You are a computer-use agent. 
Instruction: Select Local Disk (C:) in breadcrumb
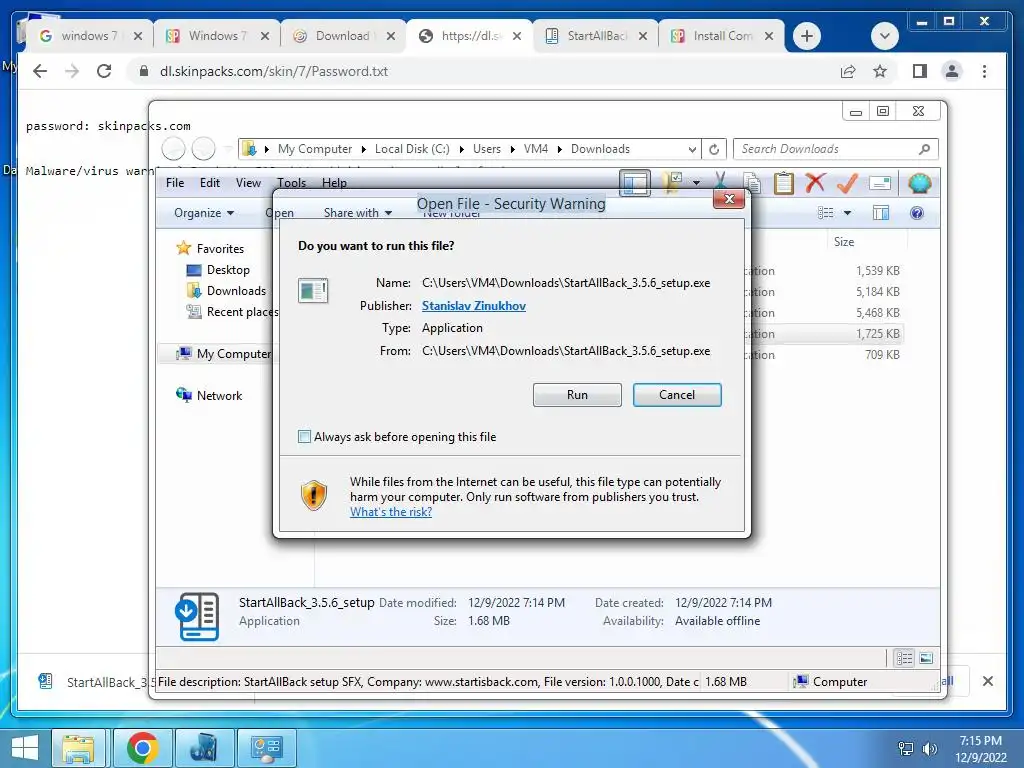click(412, 149)
